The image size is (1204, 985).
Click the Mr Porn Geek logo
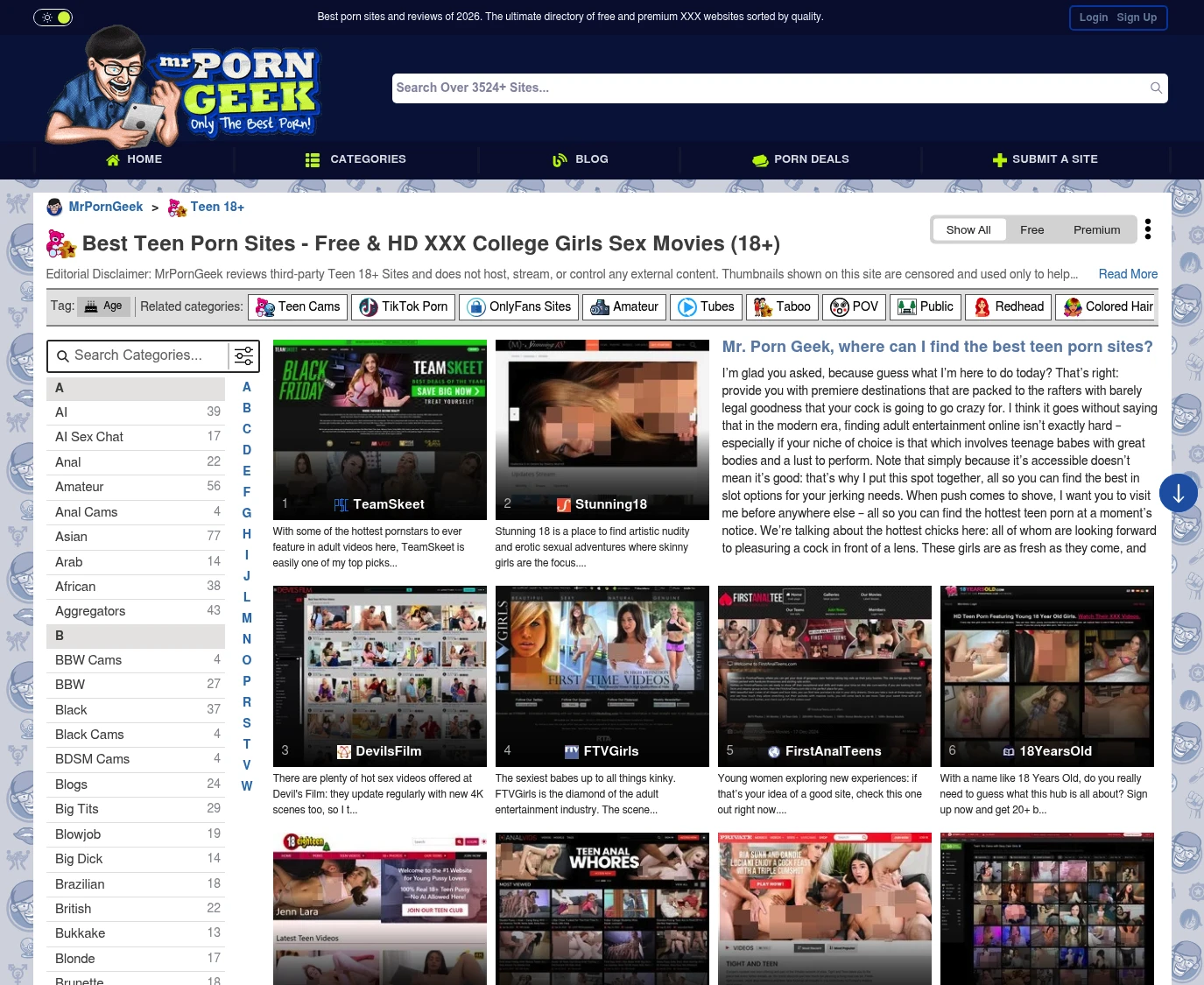point(184,86)
